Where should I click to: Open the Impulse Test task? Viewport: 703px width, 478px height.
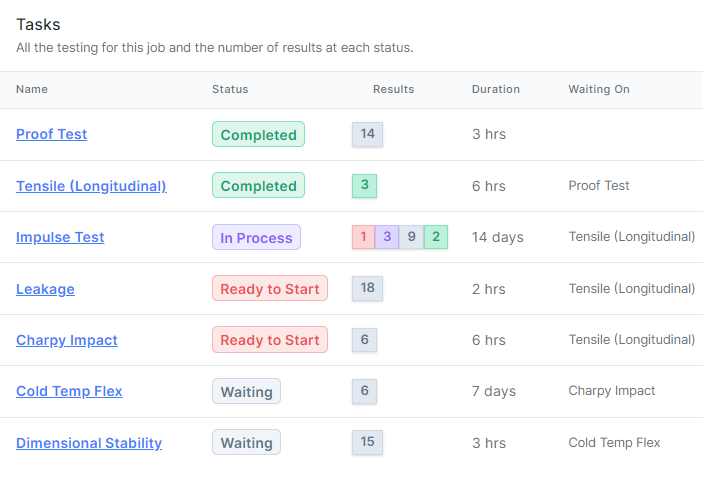(60, 237)
